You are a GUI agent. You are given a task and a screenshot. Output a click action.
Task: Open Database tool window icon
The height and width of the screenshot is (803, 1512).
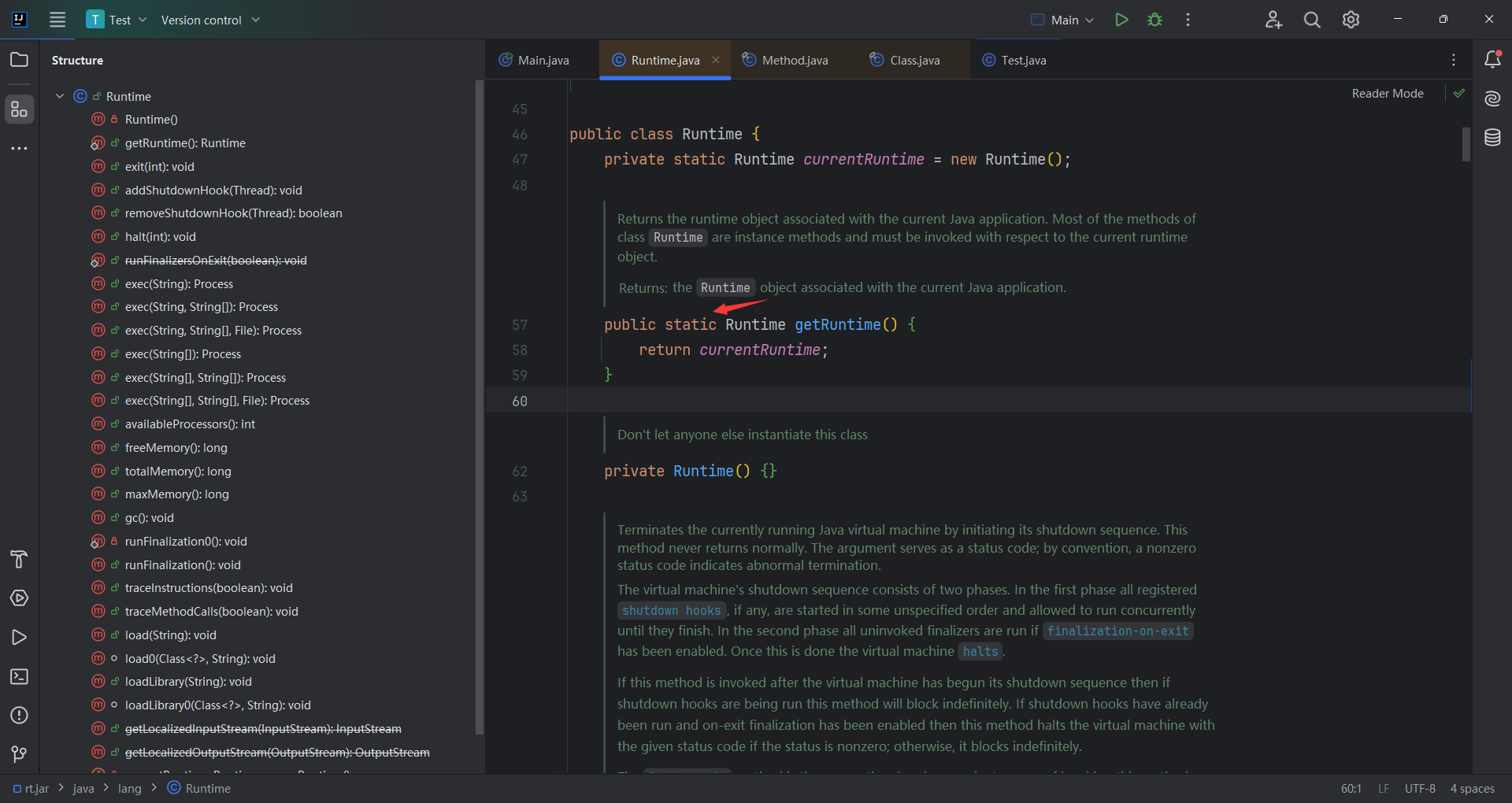(x=1492, y=138)
